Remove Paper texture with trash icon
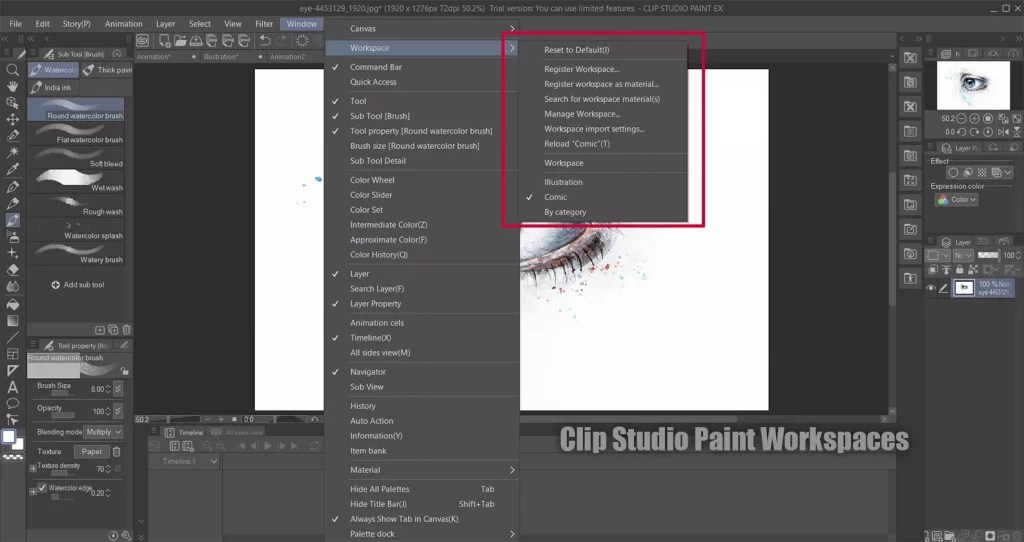 coord(116,451)
